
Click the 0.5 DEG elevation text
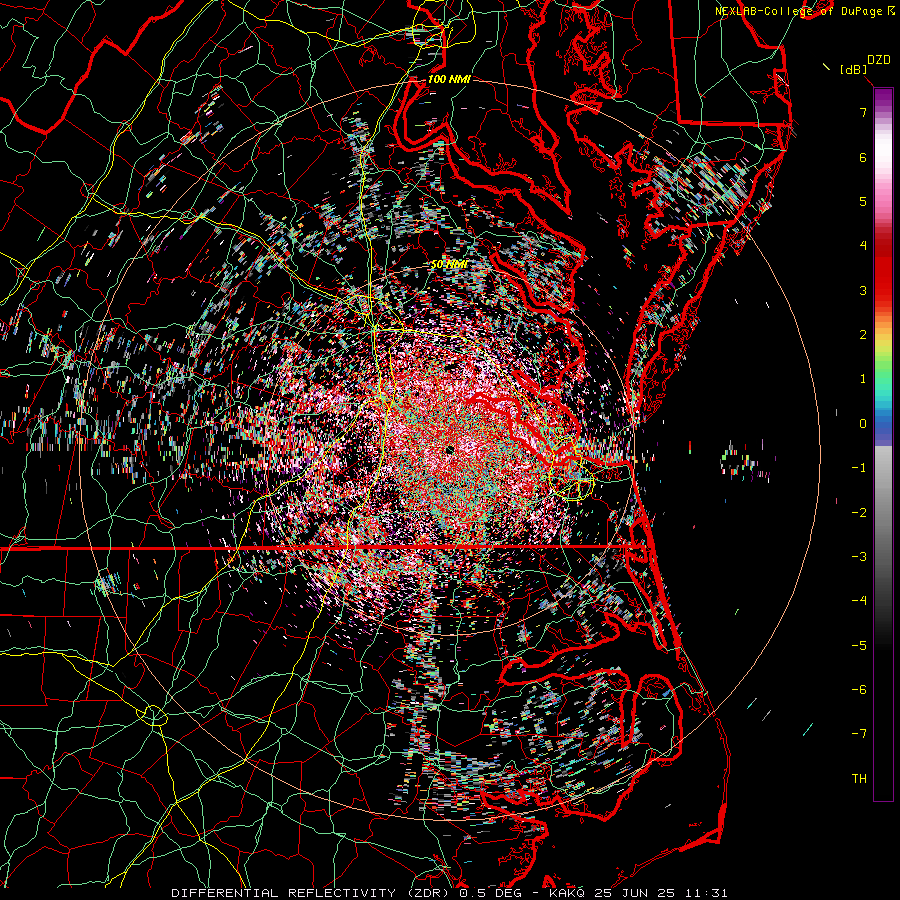coord(490,893)
